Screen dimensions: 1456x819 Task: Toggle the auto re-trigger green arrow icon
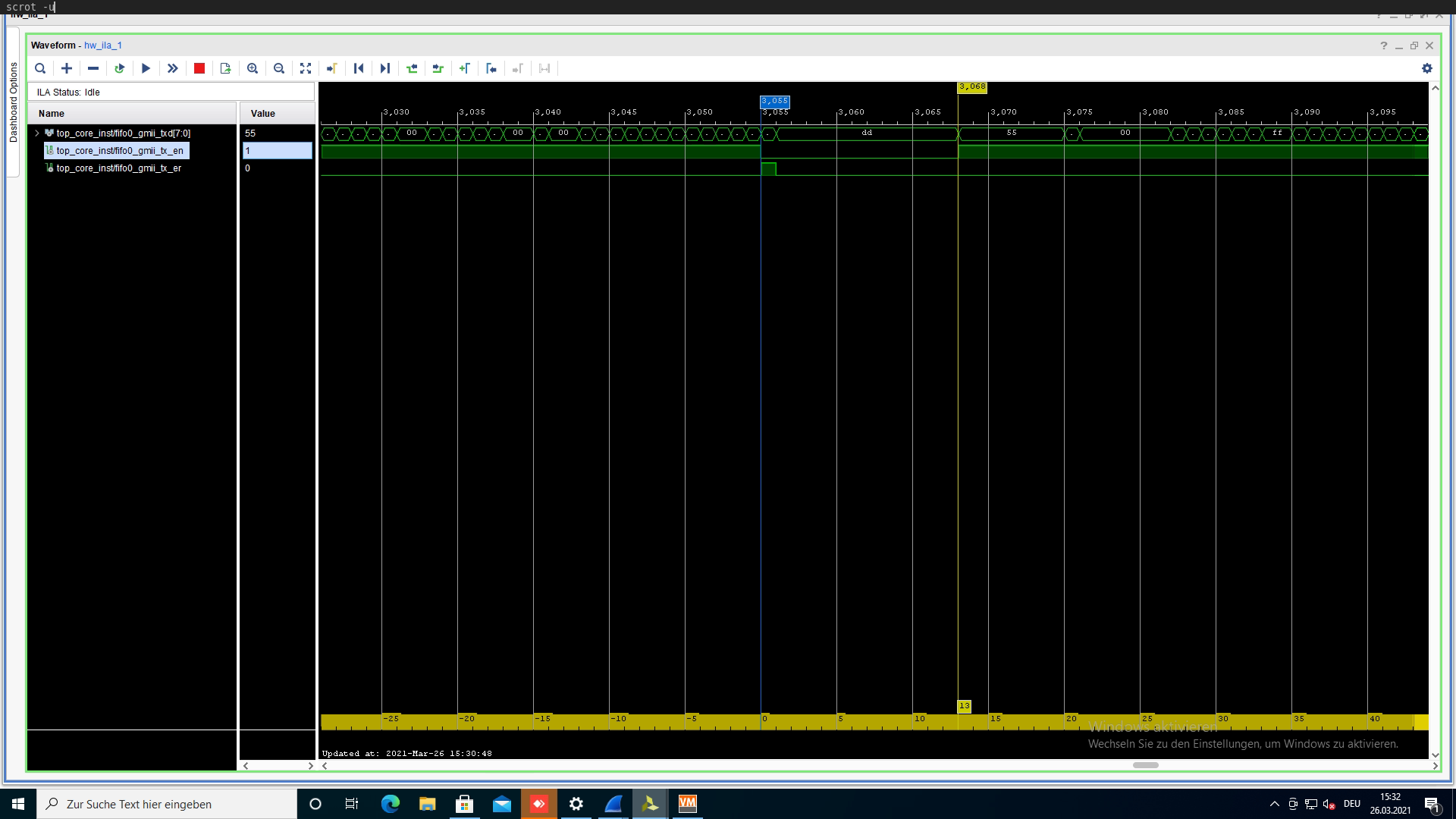click(x=120, y=68)
